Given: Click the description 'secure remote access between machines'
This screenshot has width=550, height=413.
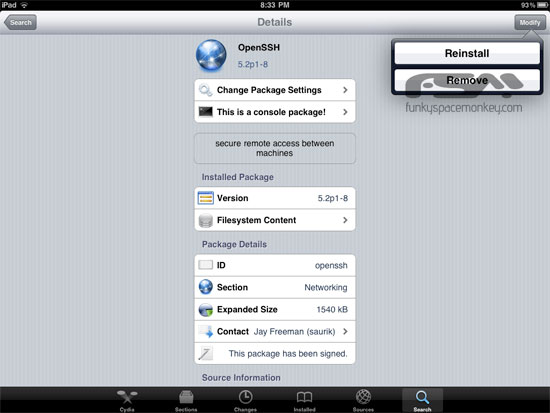Looking at the screenshot, I should pos(275,148).
